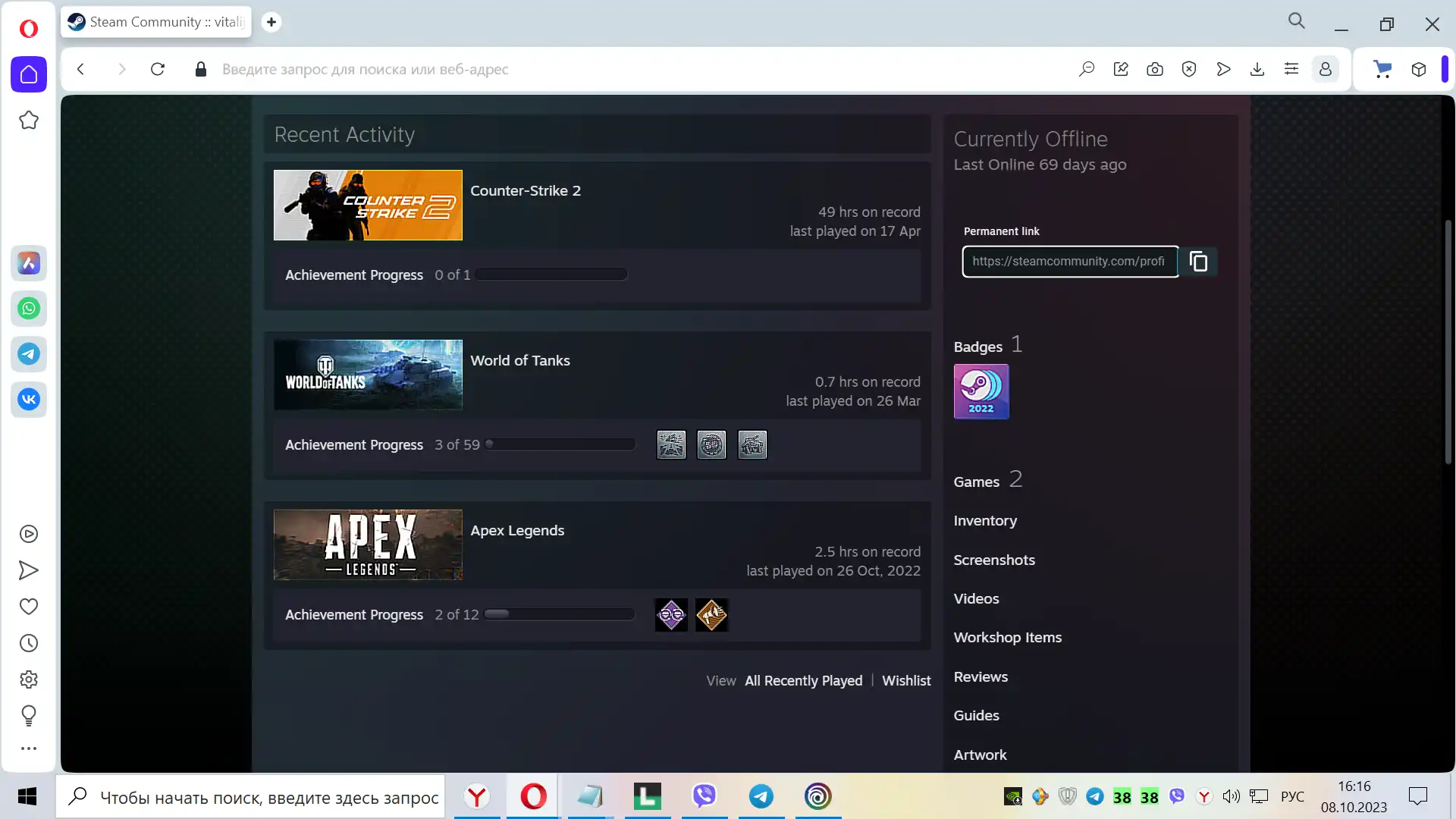View All Recently Played games
Viewport: 1456px width, 819px height.
click(804, 681)
